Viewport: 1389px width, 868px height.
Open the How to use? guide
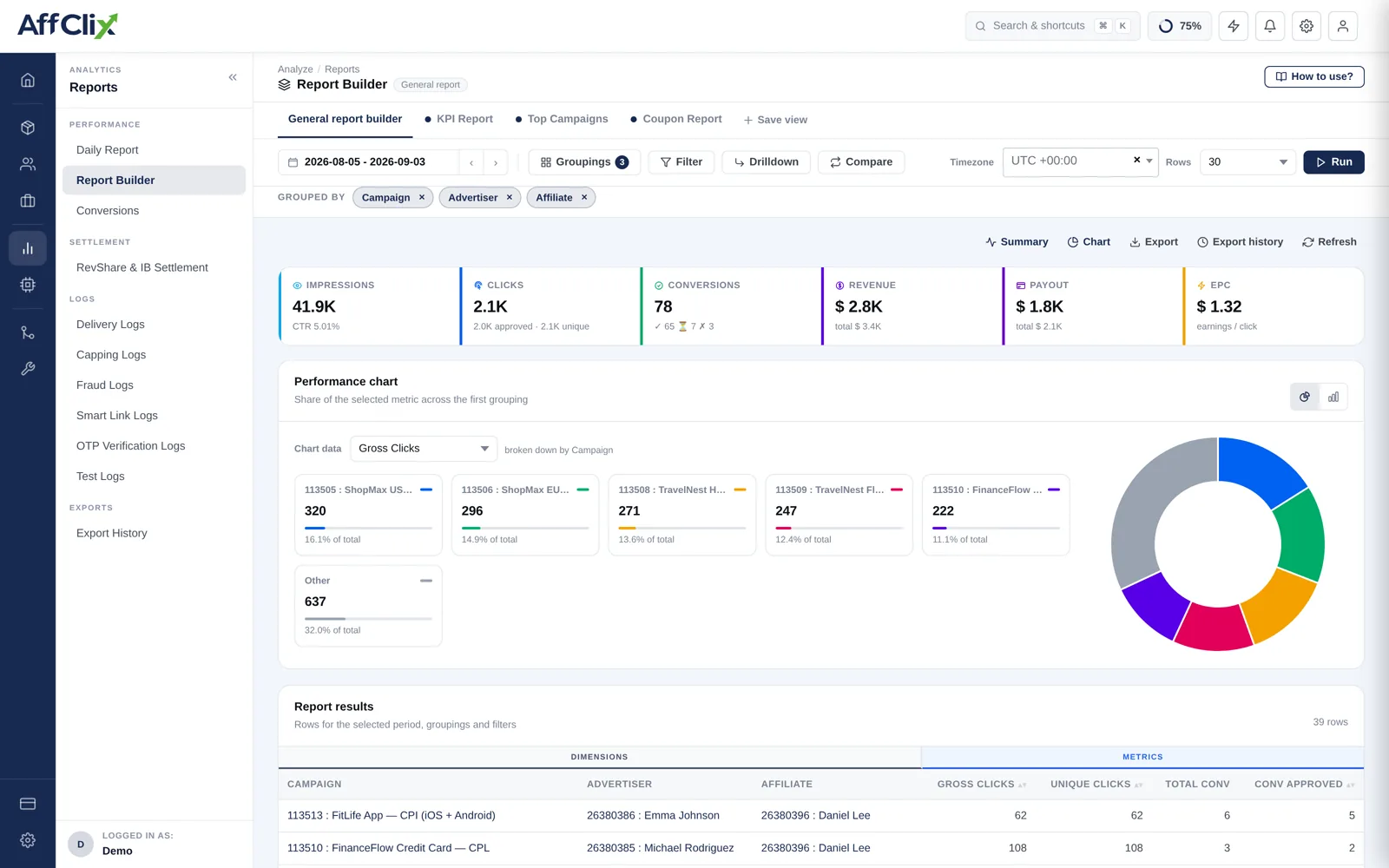tap(1314, 76)
